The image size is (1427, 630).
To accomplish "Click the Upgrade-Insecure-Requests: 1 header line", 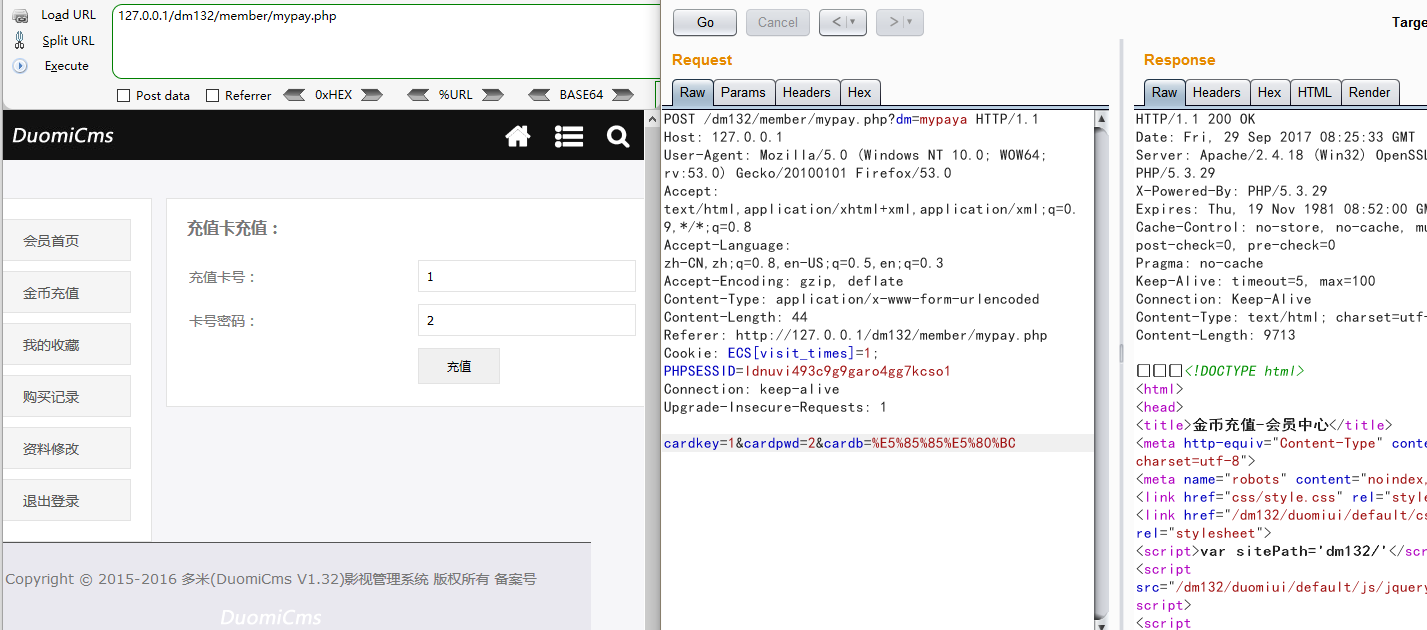I will point(775,407).
